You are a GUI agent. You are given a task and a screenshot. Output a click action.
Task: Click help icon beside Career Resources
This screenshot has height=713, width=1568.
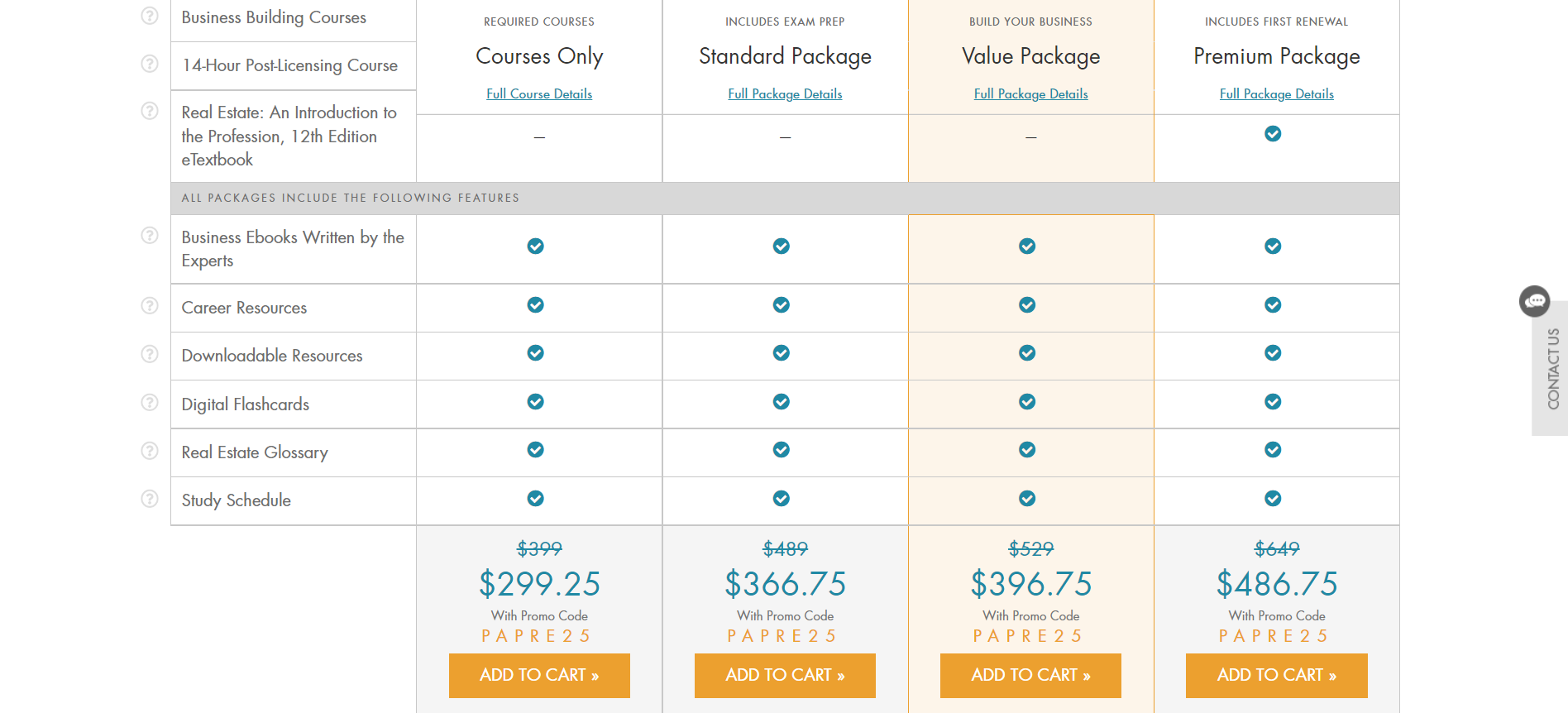pyautogui.click(x=150, y=306)
